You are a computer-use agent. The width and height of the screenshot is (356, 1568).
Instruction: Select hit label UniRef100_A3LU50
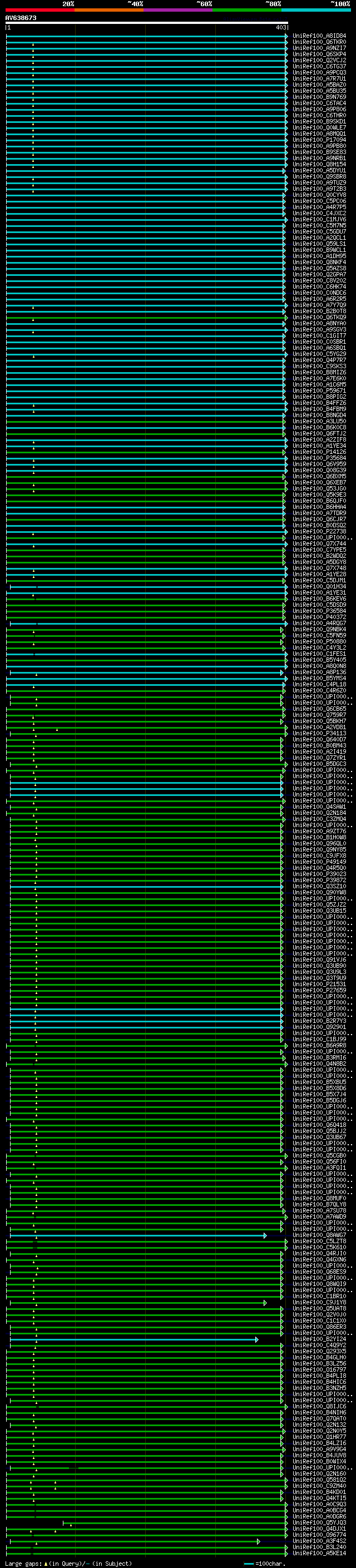(x=319, y=422)
